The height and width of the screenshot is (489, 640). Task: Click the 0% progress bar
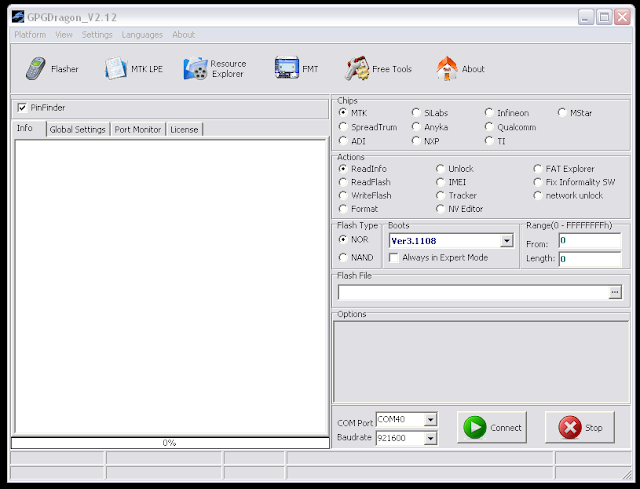(x=170, y=443)
